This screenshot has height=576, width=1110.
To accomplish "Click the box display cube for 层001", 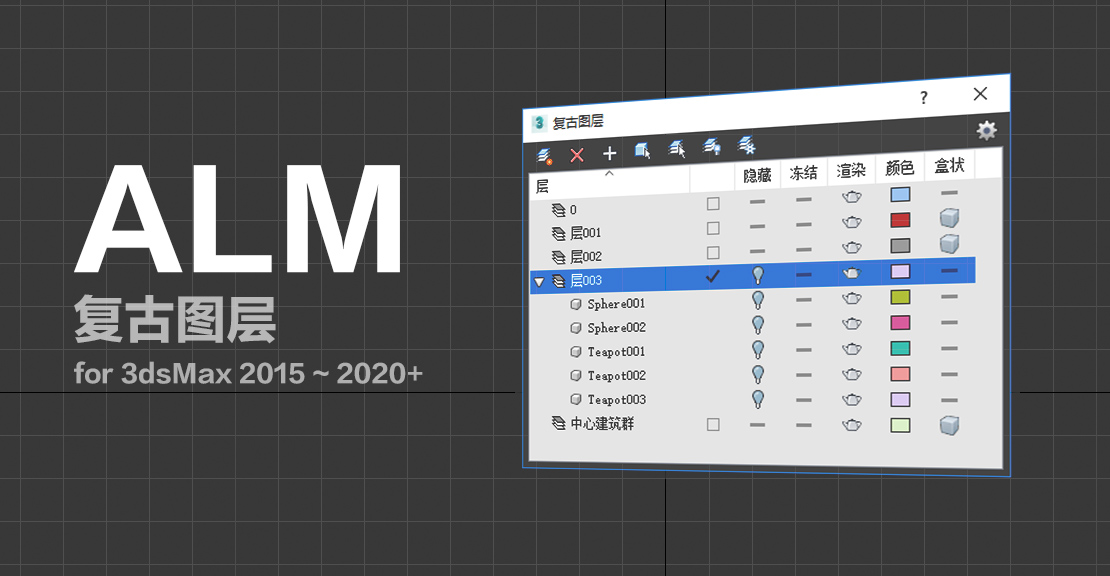I will pos(949,218).
